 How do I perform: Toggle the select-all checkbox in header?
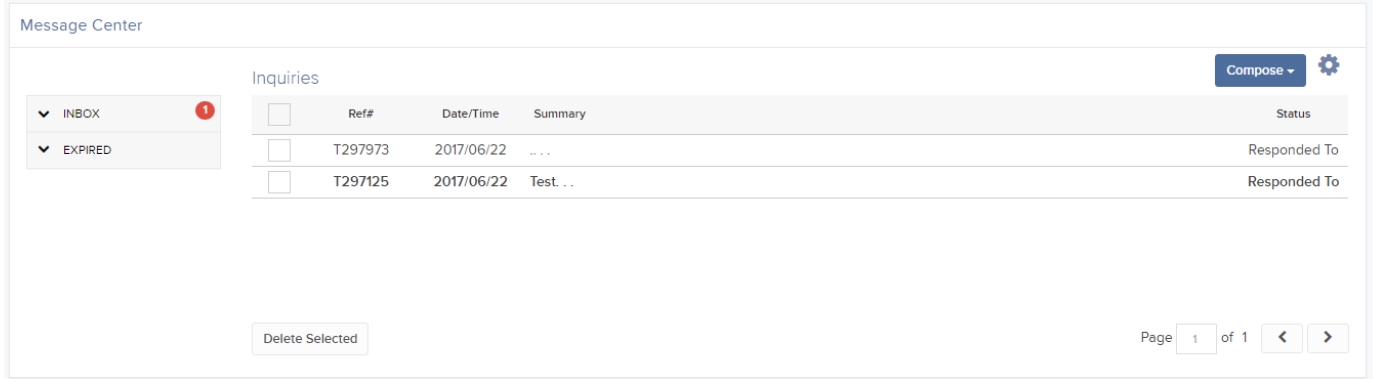click(x=279, y=114)
